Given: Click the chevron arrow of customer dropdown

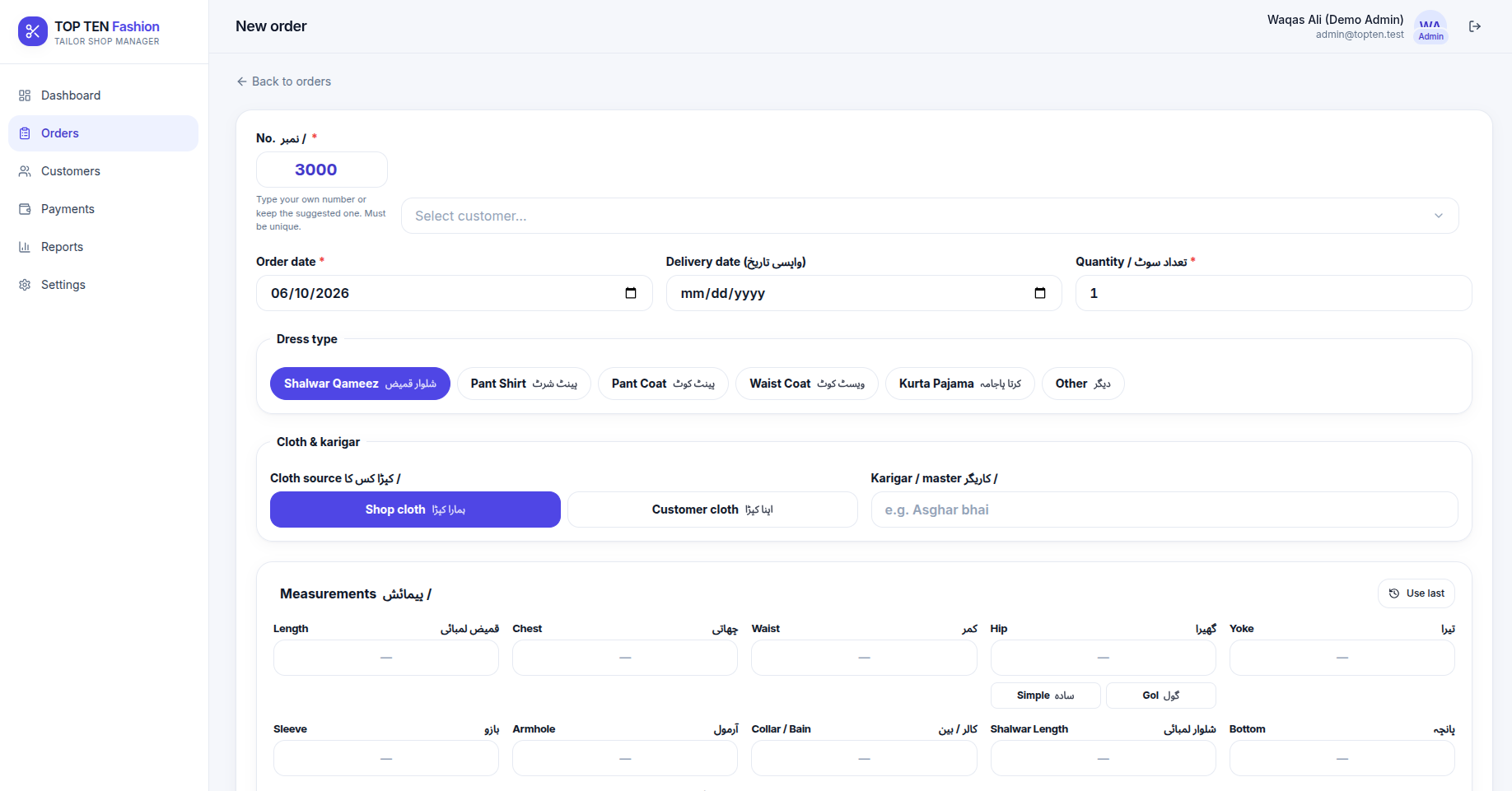Looking at the screenshot, I should [x=1439, y=216].
